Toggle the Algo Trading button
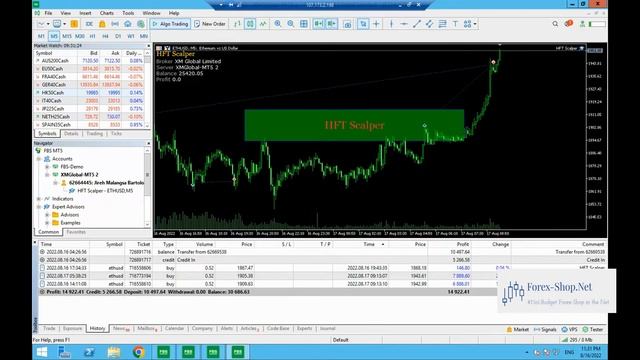 click(x=170, y=24)
